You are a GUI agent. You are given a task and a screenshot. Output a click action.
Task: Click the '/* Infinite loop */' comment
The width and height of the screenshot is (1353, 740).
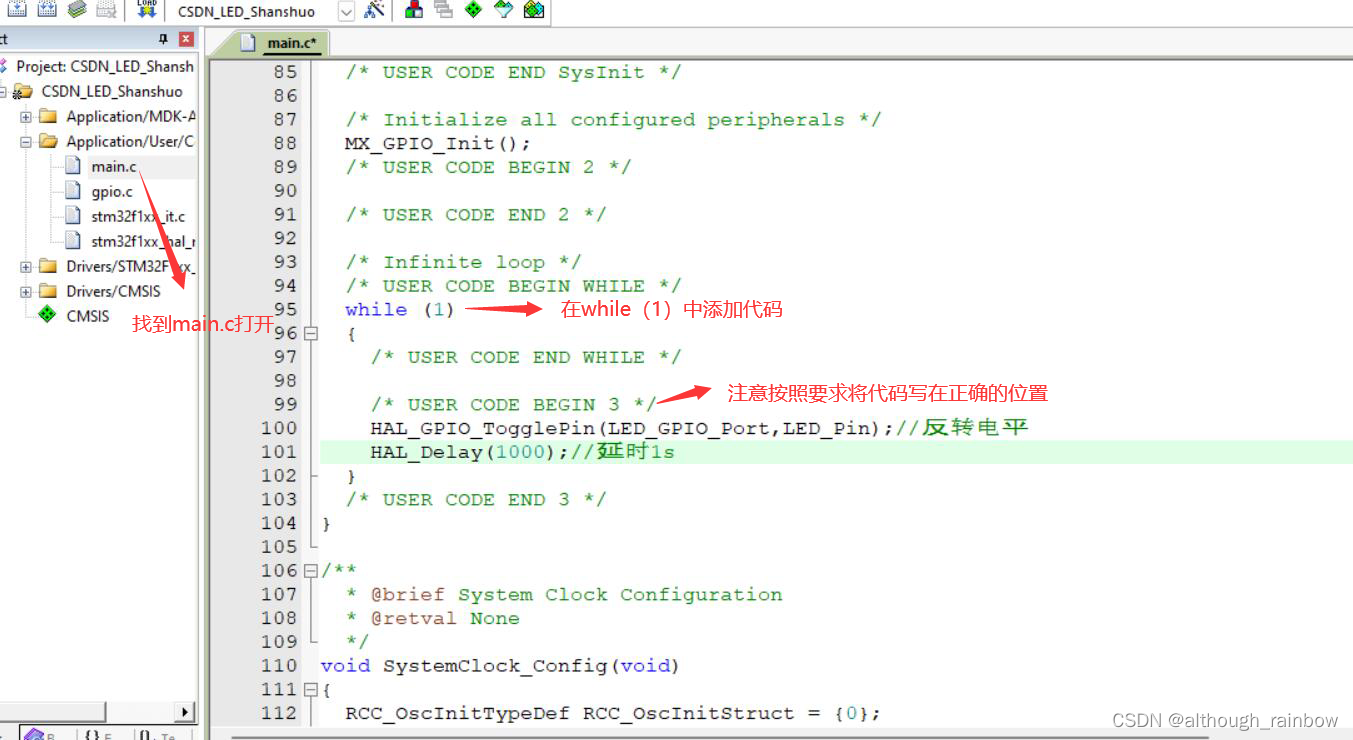[x=463, y=262]
